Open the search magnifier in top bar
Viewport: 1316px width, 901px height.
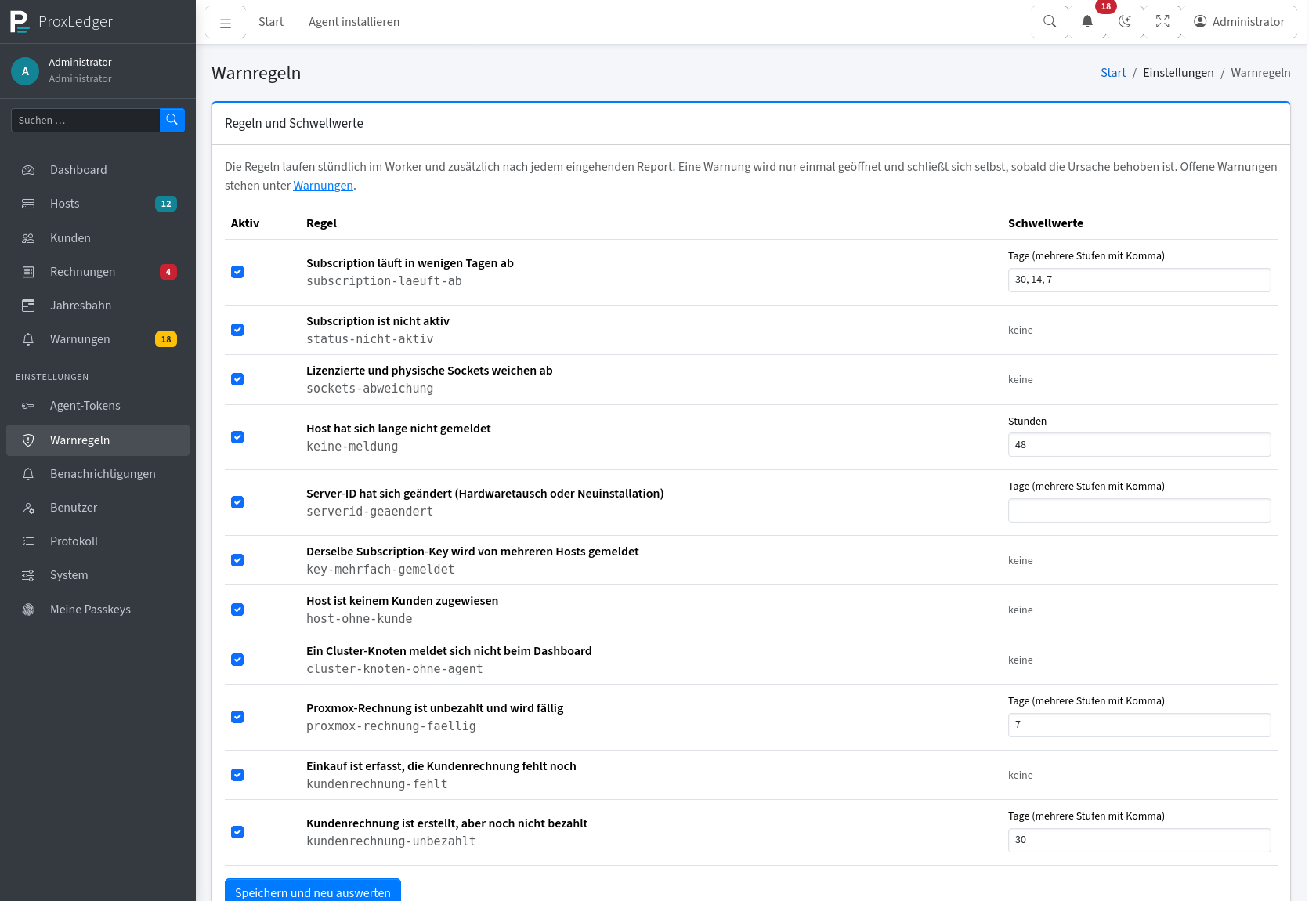pos(1050,22)
